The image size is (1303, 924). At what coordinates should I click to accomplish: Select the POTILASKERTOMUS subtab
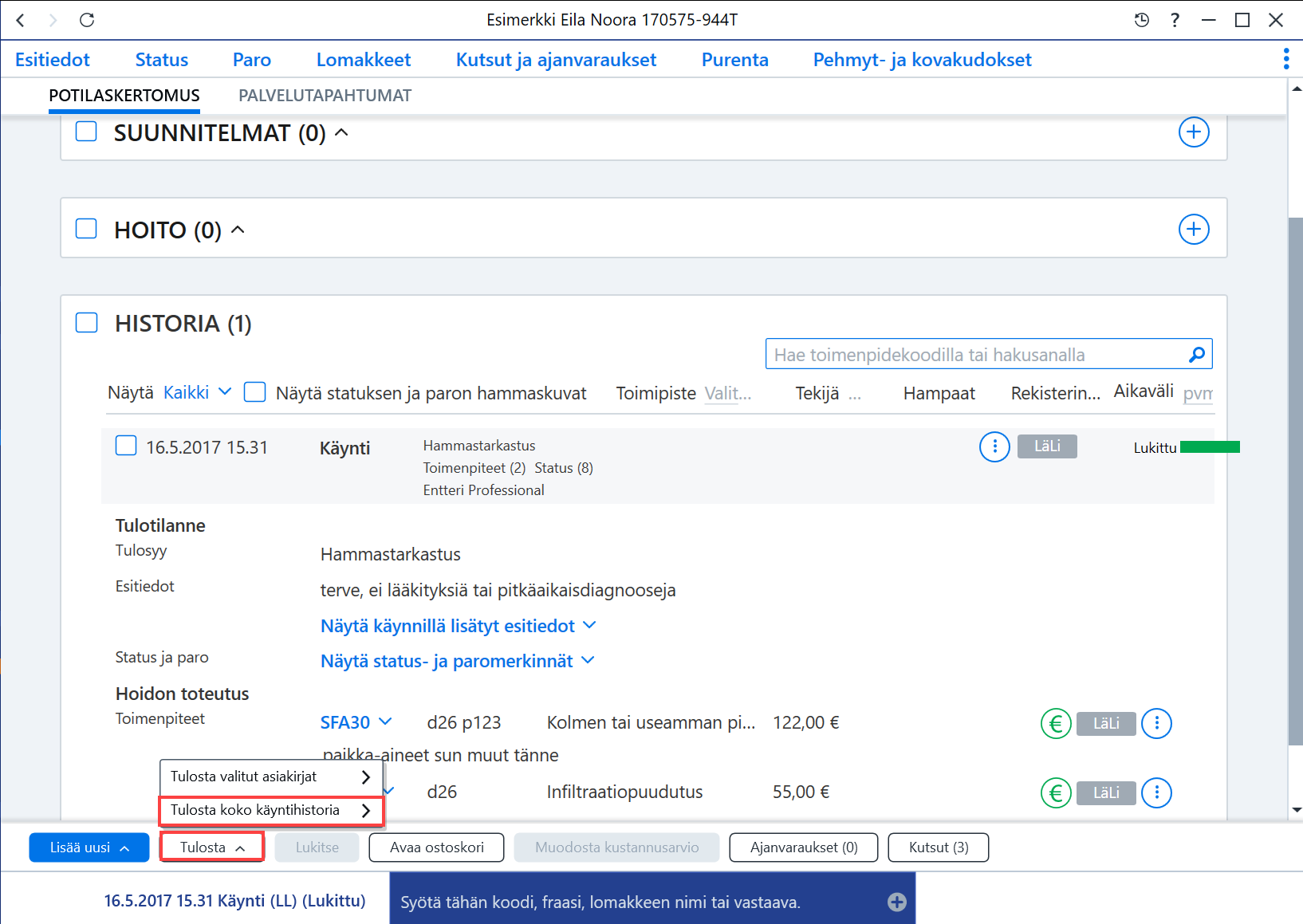124,96
